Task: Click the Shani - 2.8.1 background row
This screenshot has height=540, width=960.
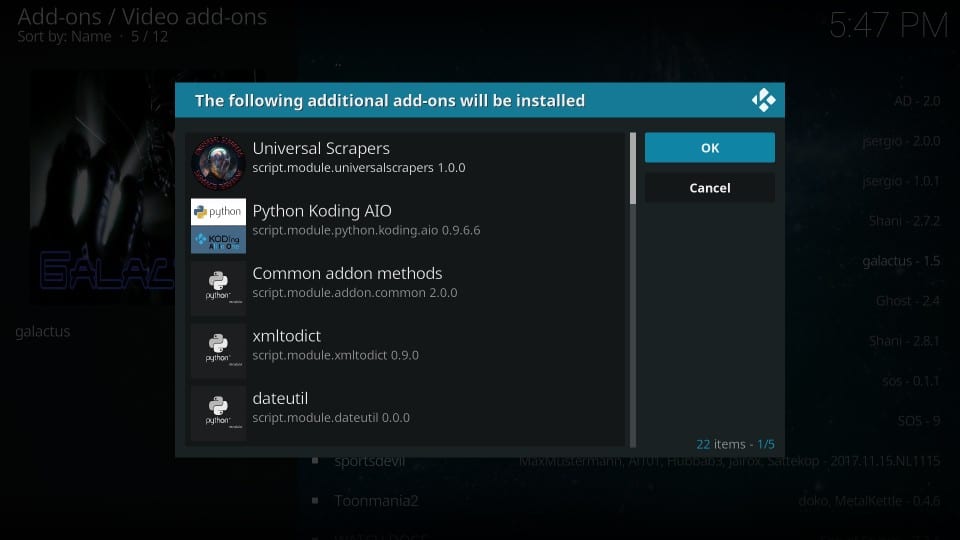Action: (x=904, y=340)
